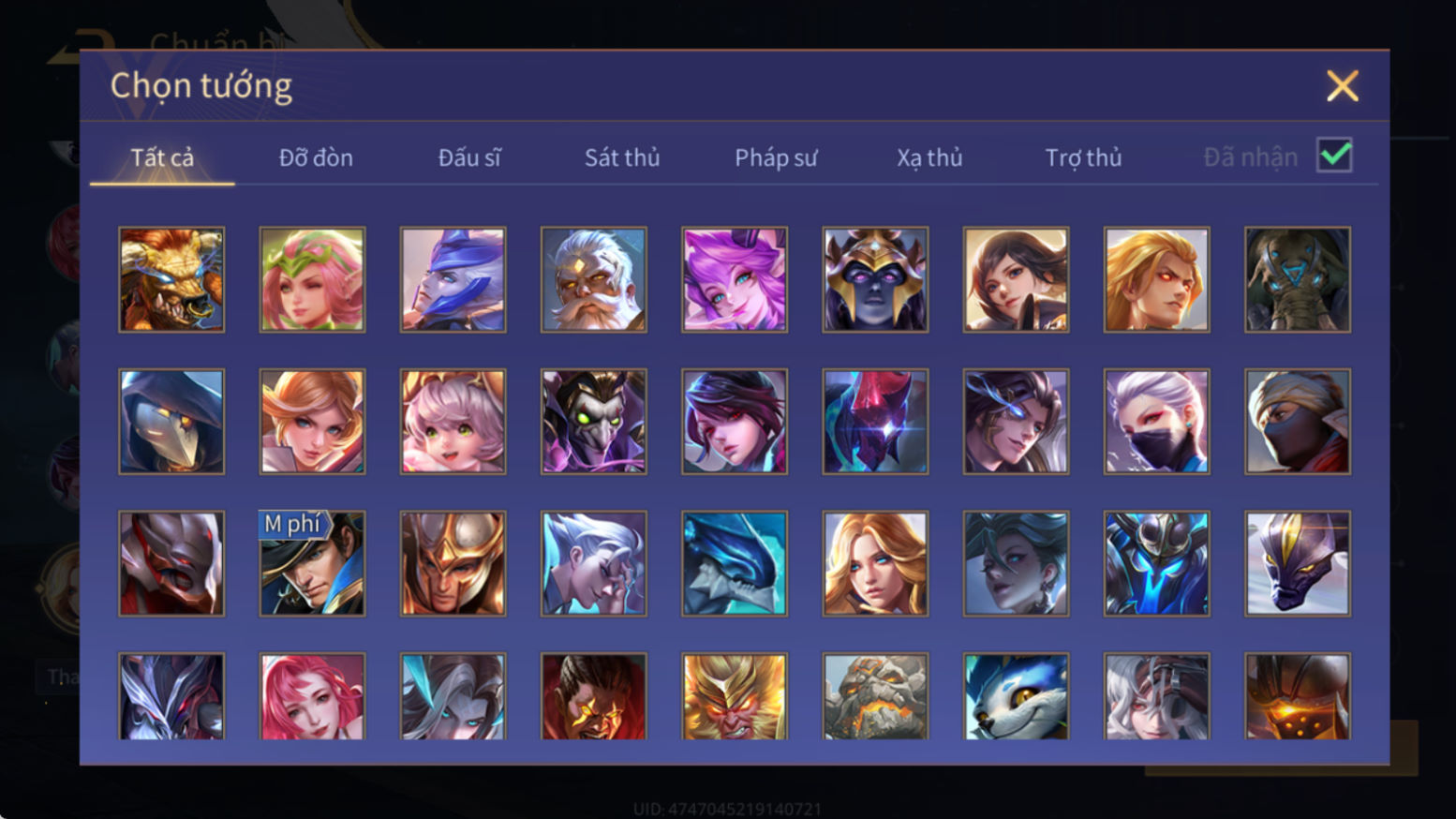Select the golden lion beast hero portrait

171,279
